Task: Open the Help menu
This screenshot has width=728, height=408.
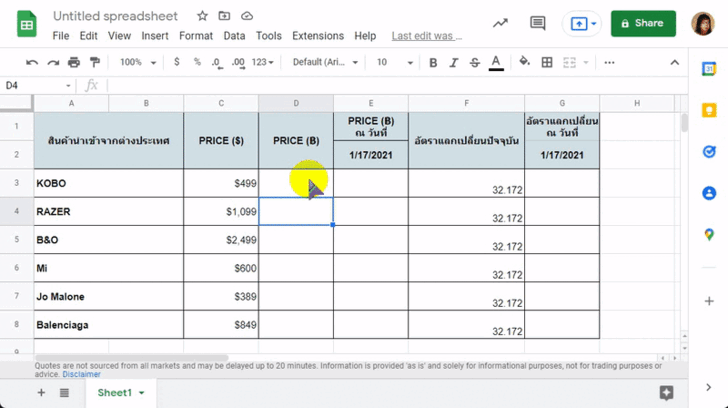Action: click(365, 36)
